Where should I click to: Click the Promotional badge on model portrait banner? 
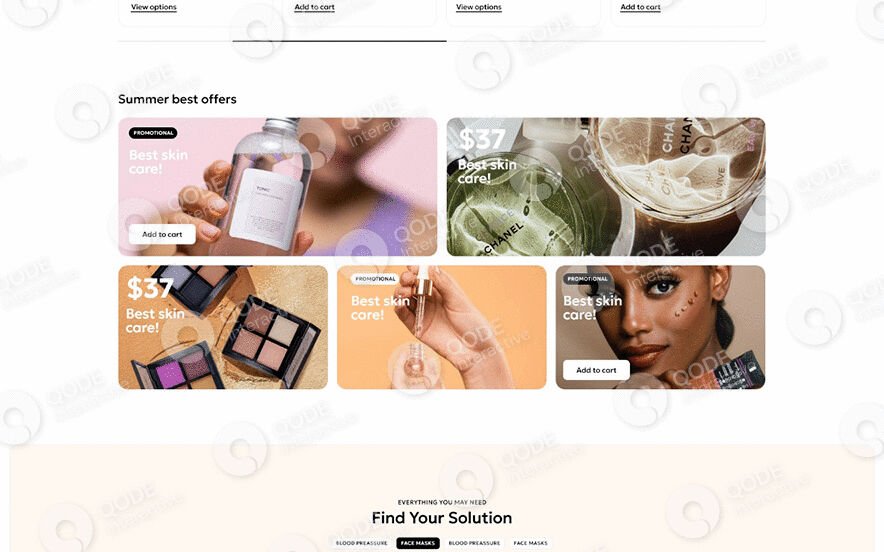pos(587,279)
